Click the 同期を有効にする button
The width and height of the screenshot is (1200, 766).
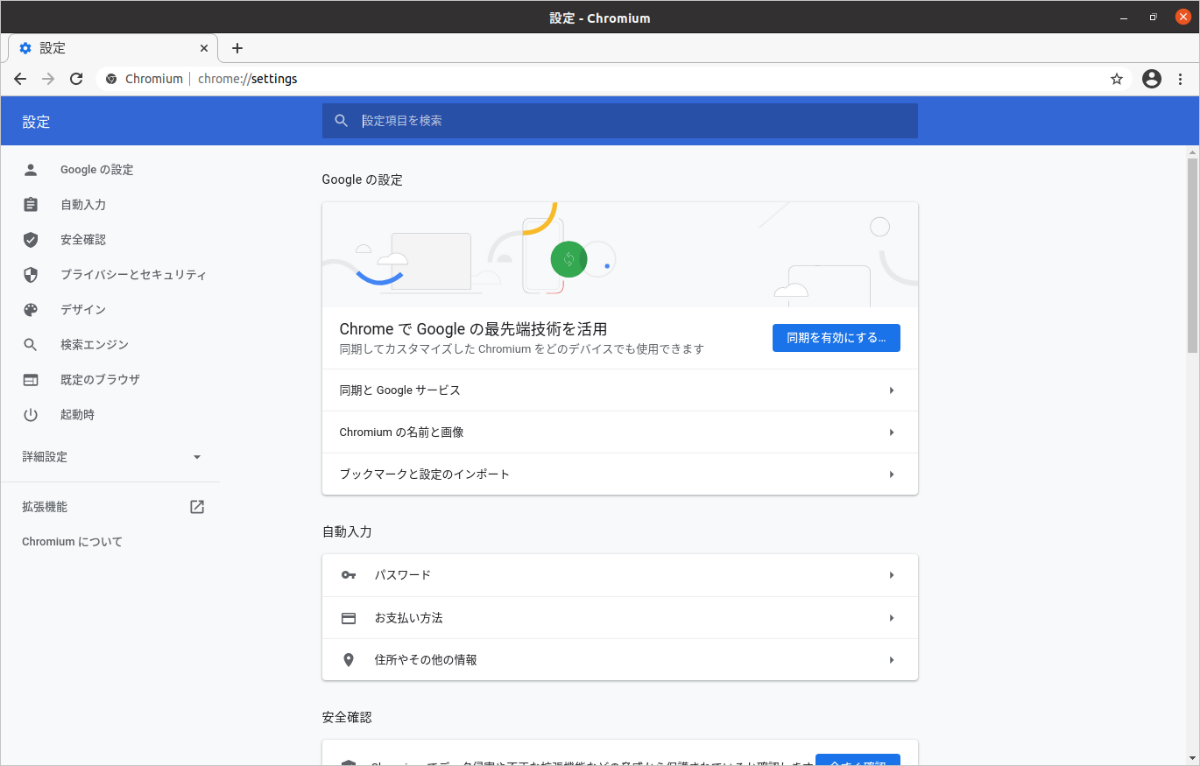pos(836,338)
